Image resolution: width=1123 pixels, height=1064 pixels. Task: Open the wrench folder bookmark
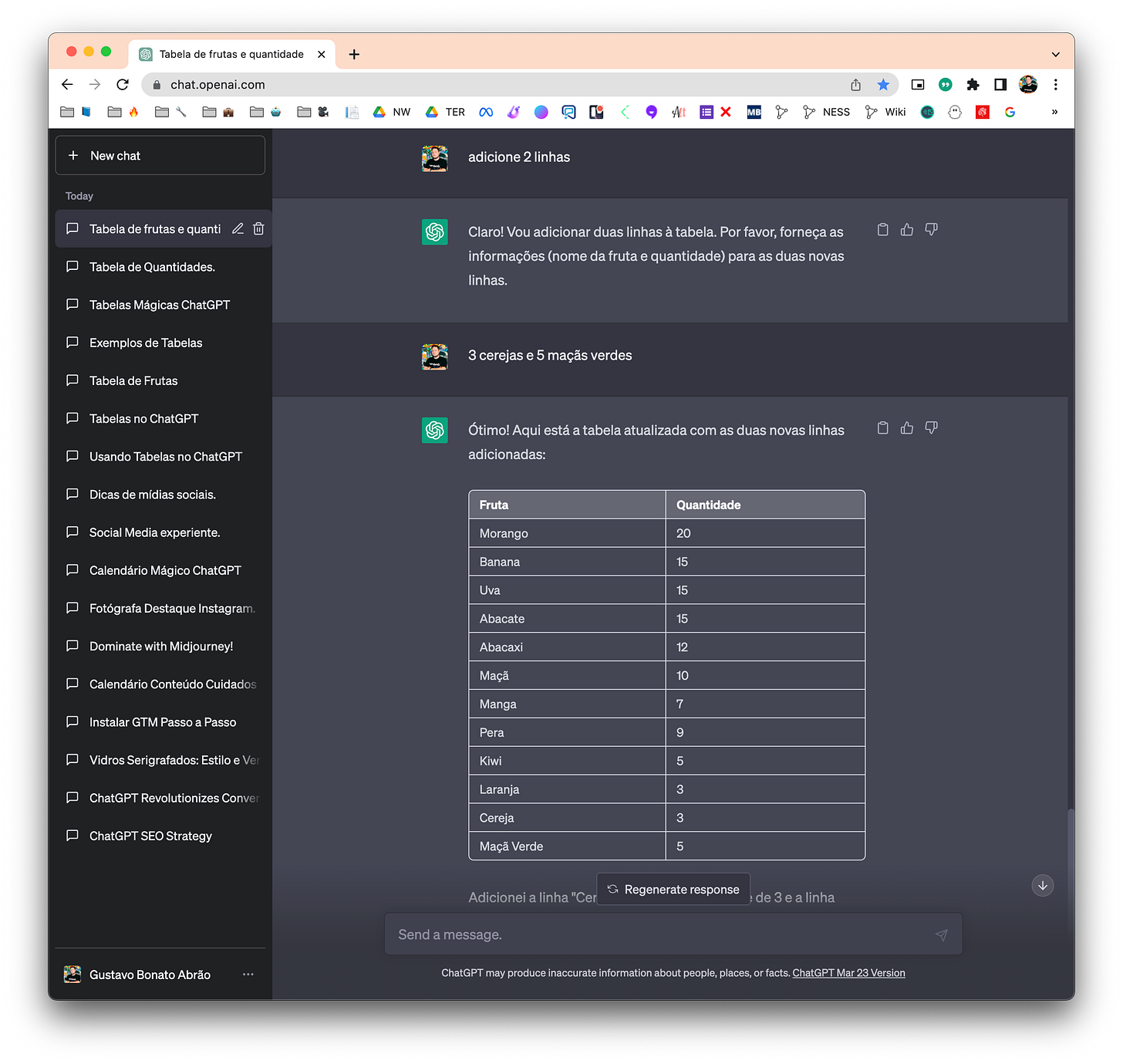click(170, 112)
